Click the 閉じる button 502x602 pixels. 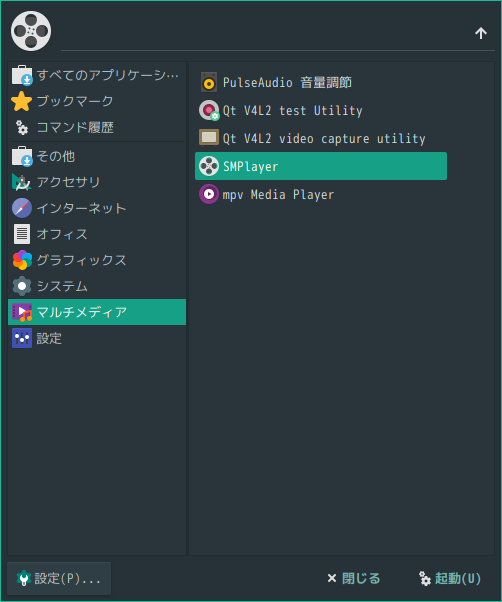tap(353, 579)
